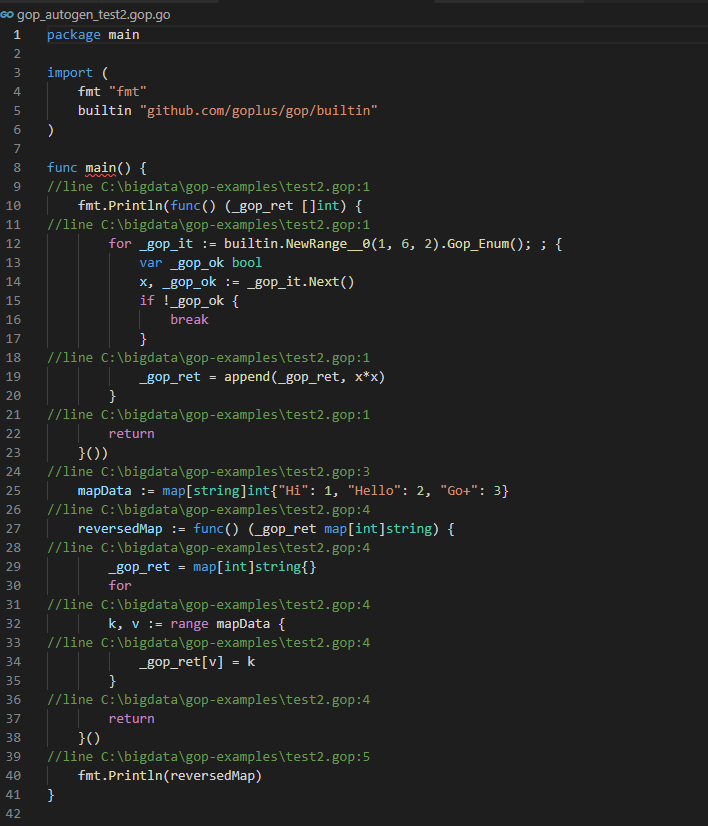Click line number 1 in the gutter
This screenshot has width=708, height=826.
point(17,35)
